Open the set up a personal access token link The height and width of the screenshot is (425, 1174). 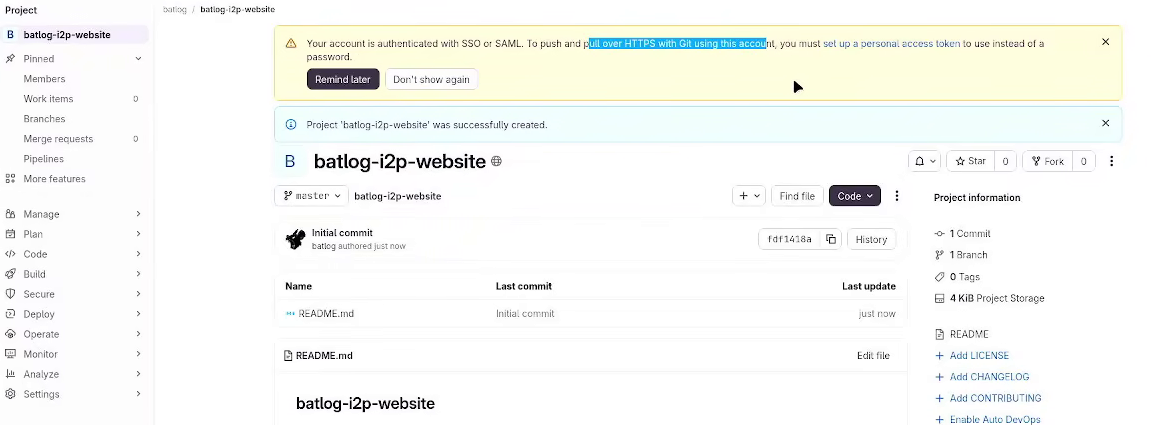[891, 43]
